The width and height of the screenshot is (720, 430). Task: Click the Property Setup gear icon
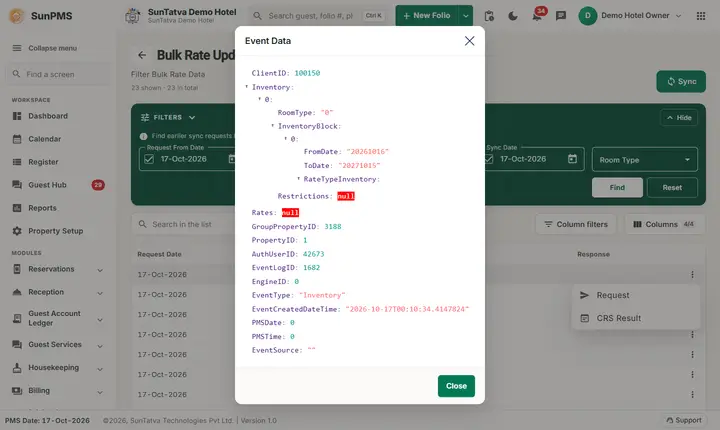(17, 231)
